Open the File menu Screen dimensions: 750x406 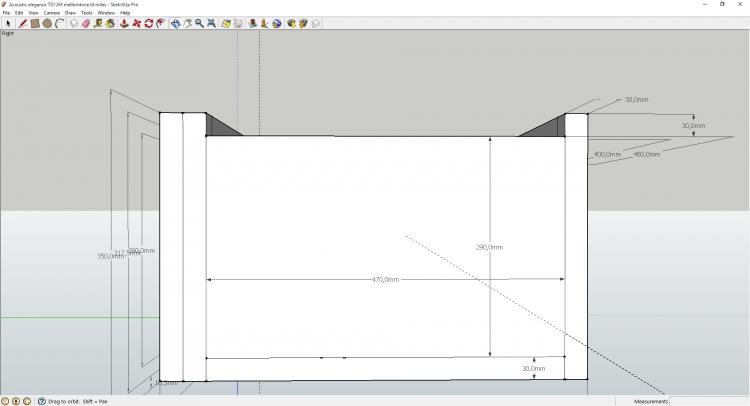point(6,13)
